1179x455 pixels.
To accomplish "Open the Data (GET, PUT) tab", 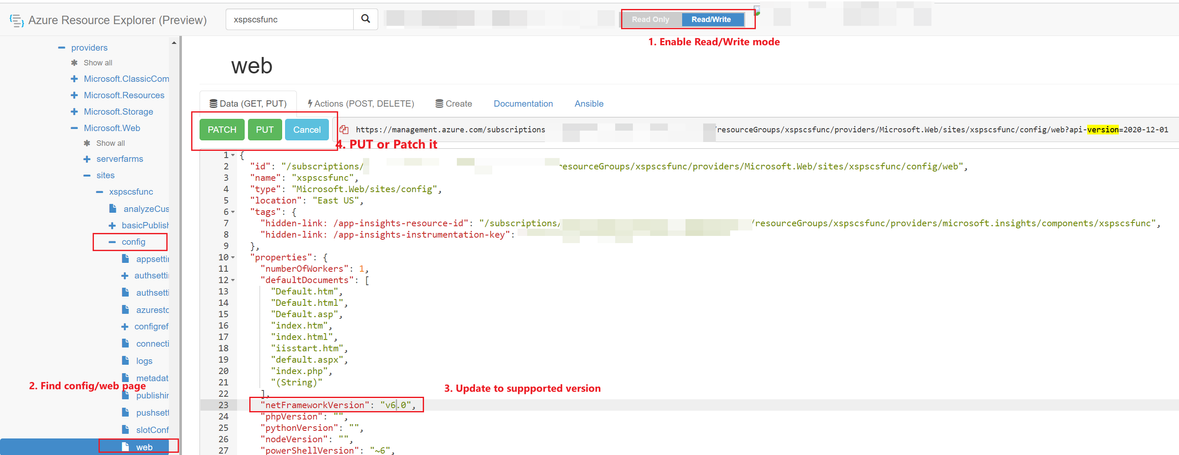I will (x=248, y=104).
